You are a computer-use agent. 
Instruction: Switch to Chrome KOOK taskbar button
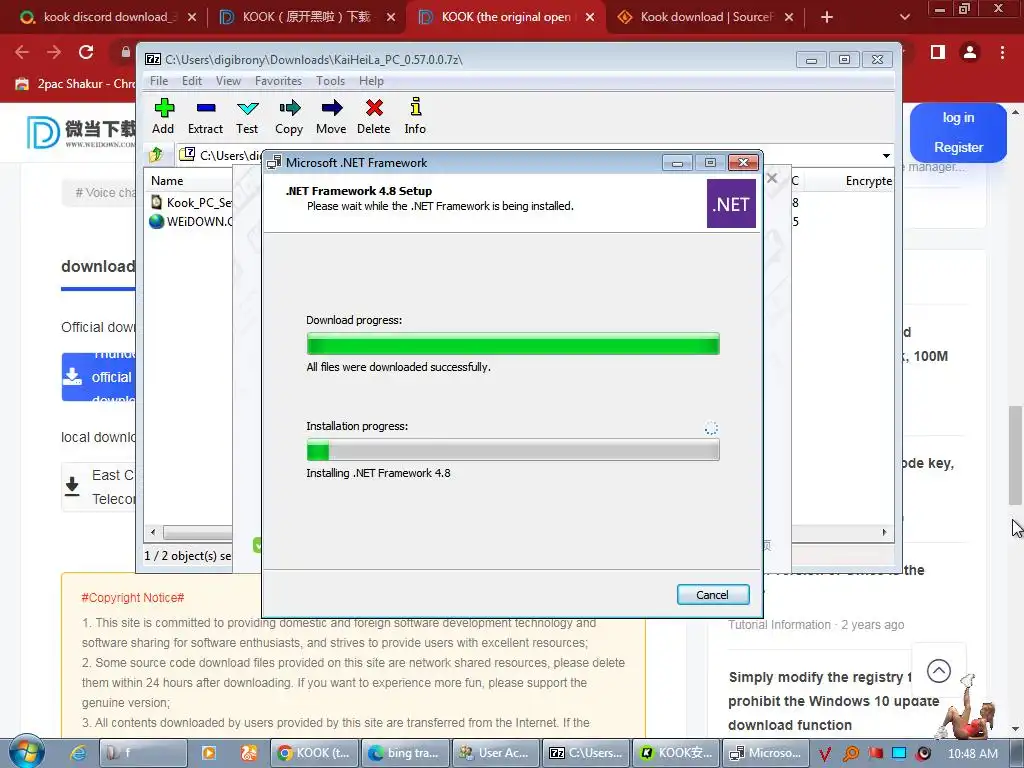(x=316, y=753)
